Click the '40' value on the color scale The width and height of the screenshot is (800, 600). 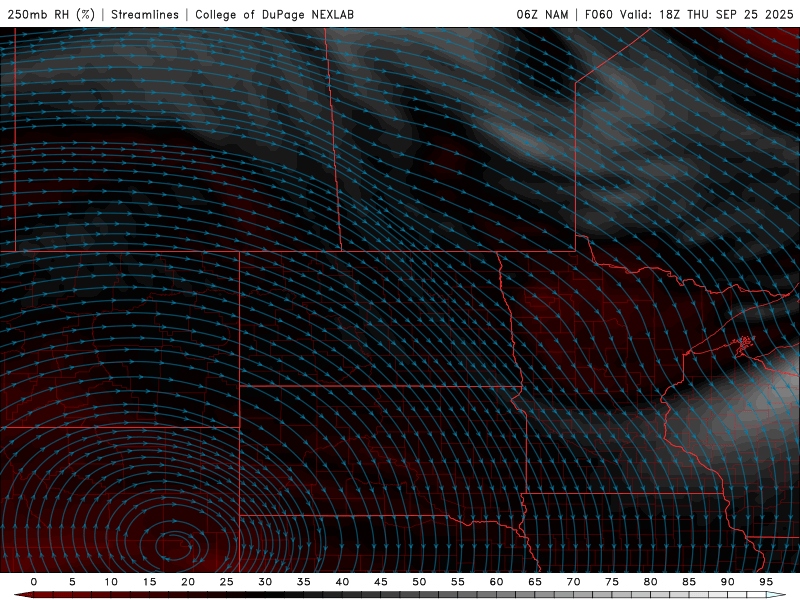[342, 582]
